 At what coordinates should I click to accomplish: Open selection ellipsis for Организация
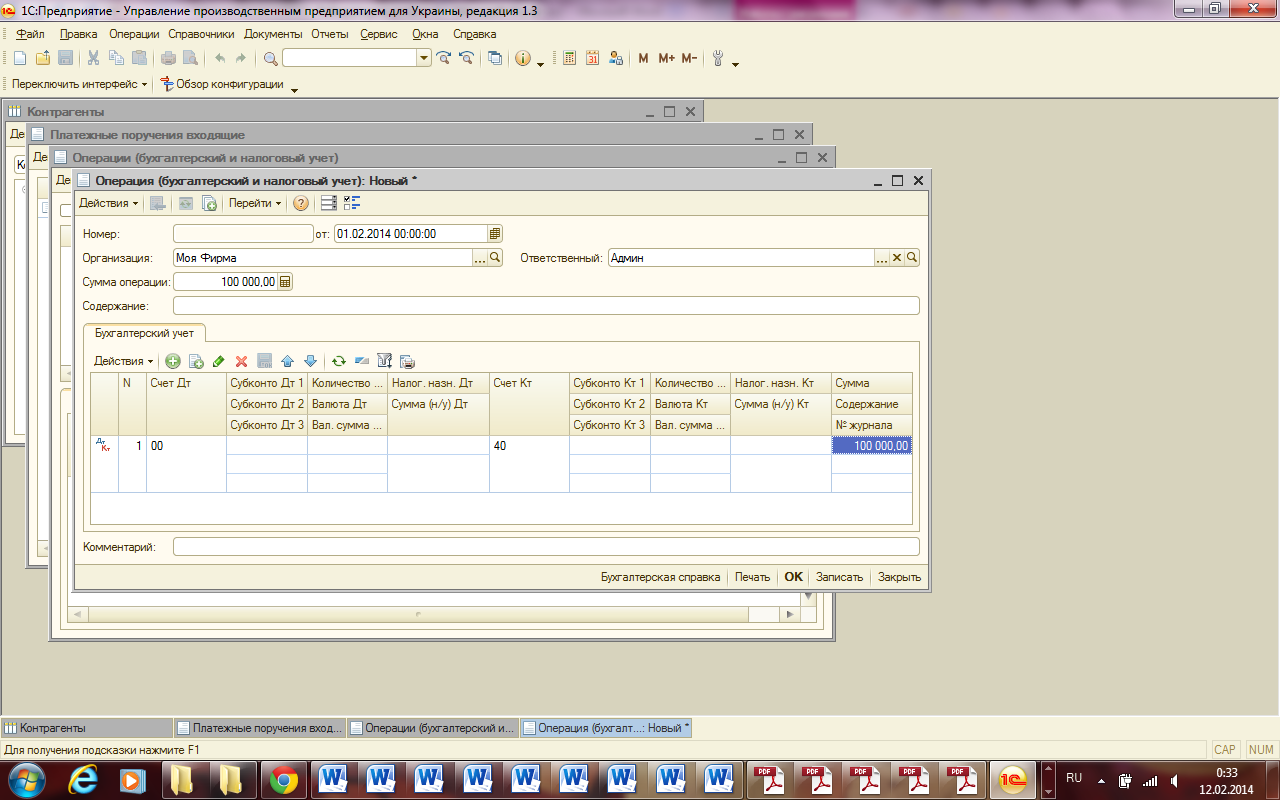[x=480, y=258]
